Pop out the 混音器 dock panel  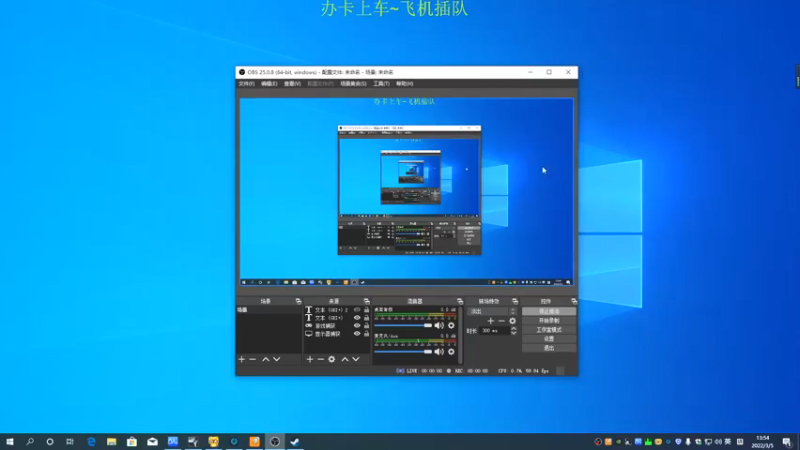pos(460,301)
